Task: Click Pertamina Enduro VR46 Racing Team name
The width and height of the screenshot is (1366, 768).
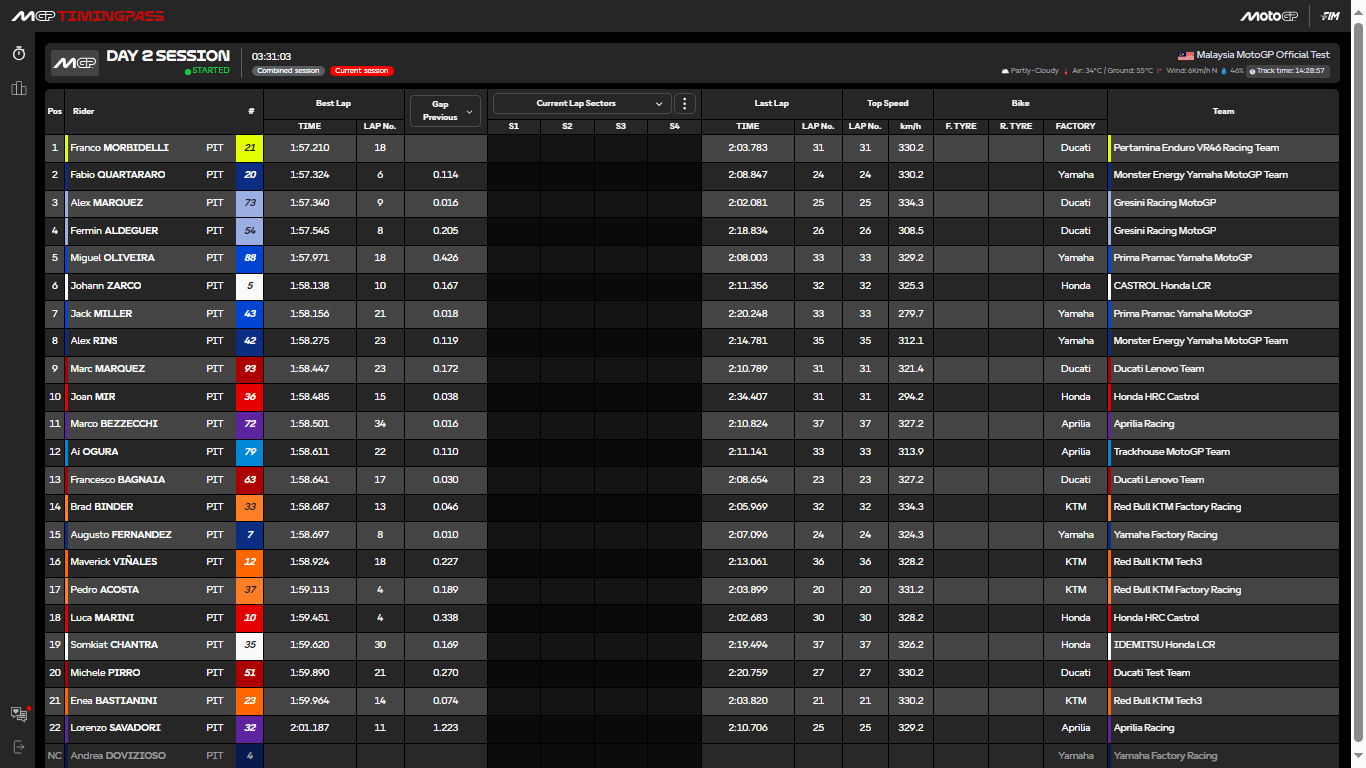Action: tap(1196, 148)
